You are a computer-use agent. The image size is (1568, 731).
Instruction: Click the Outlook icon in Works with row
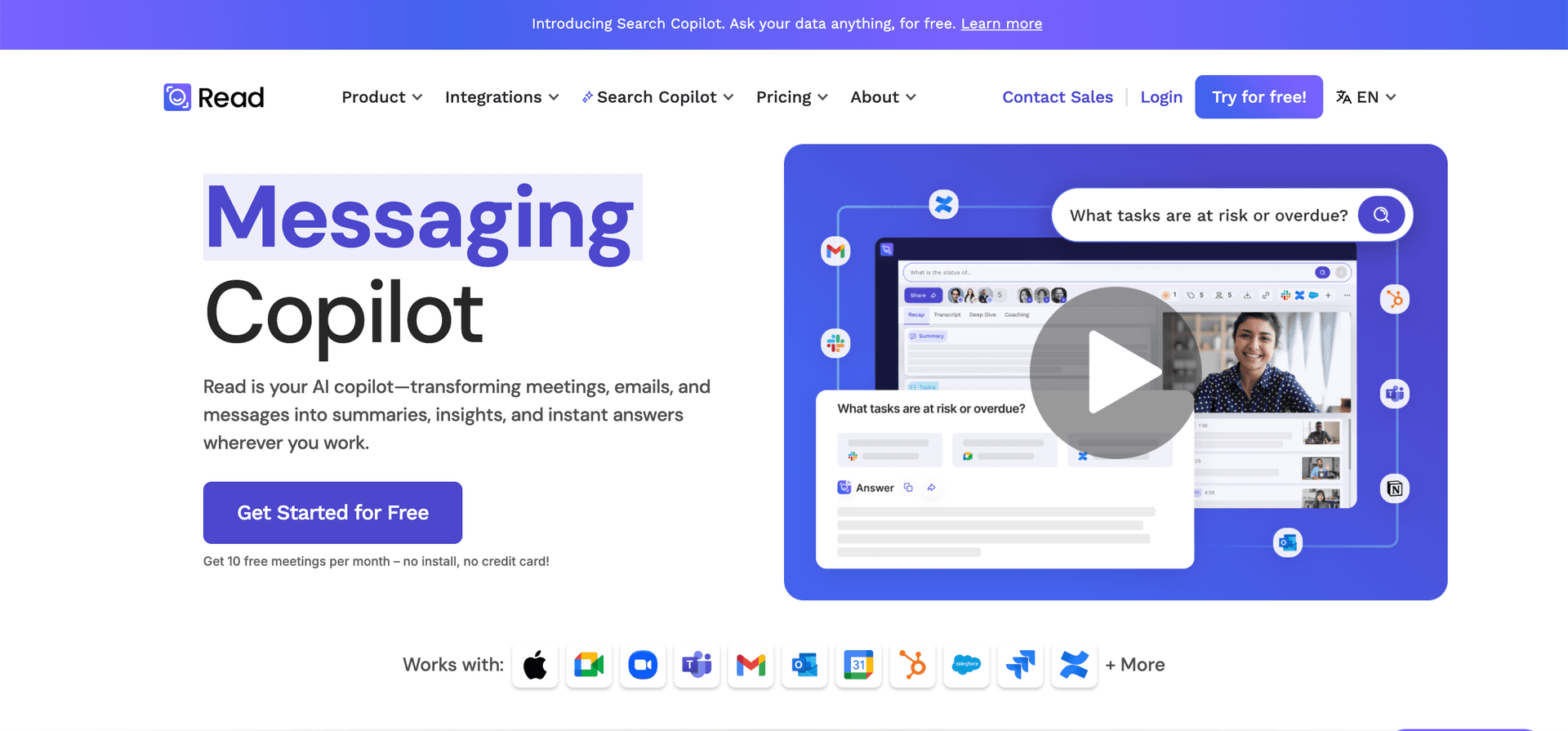coord(804,665)
